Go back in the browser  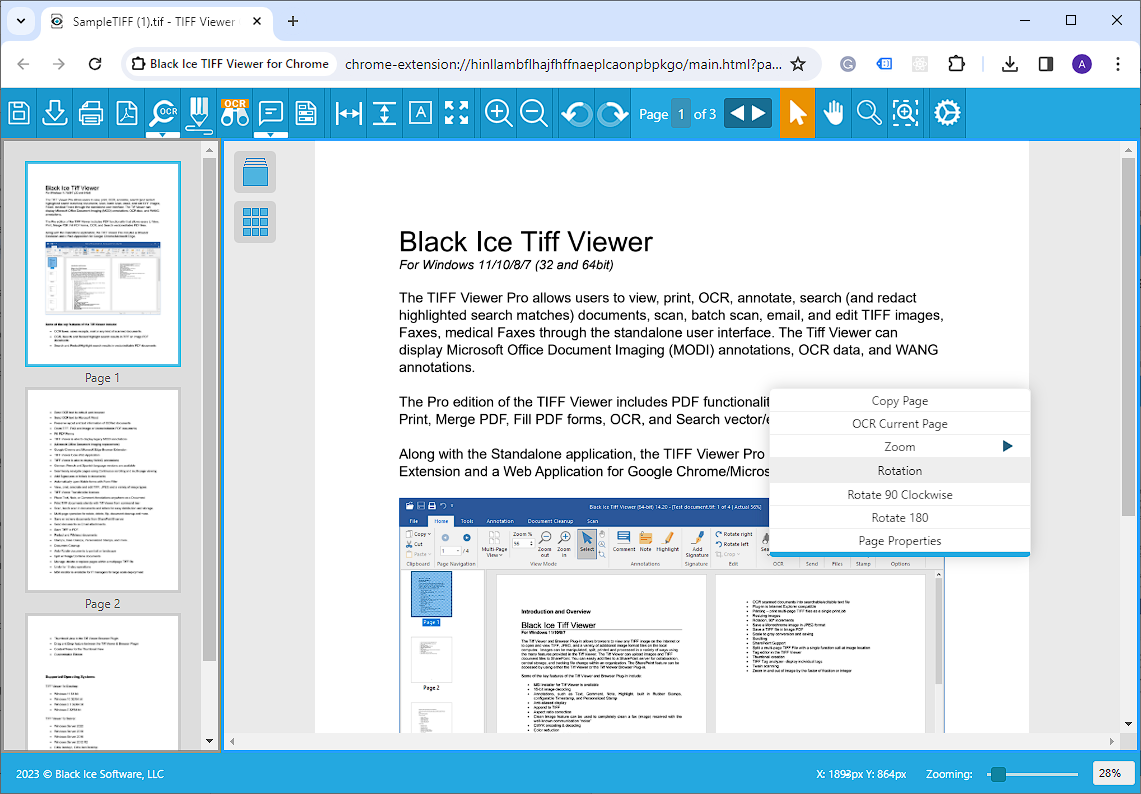point(23,64)
